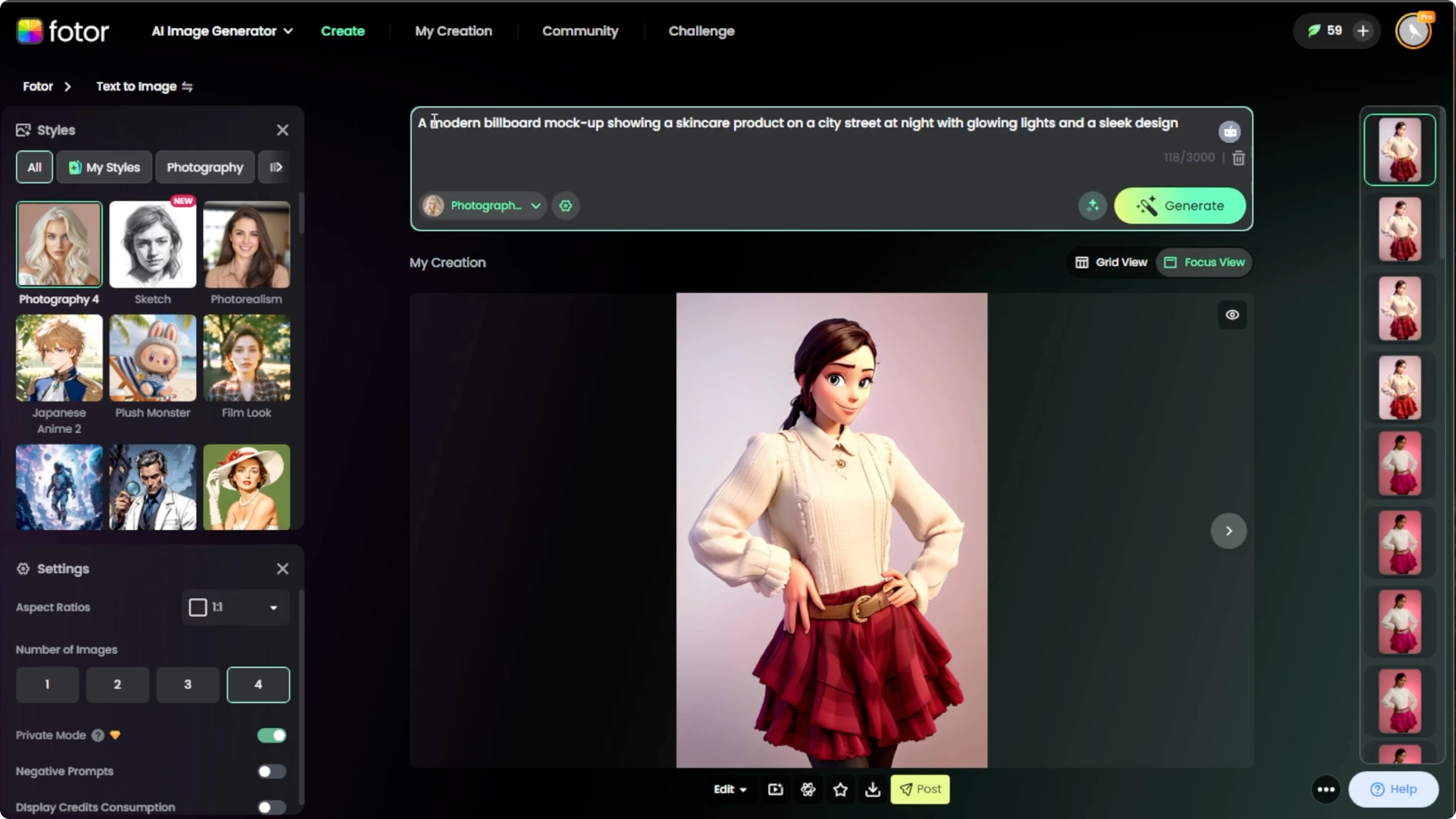Select the first thumbnail in right filmstrip

click(1399, 150)
